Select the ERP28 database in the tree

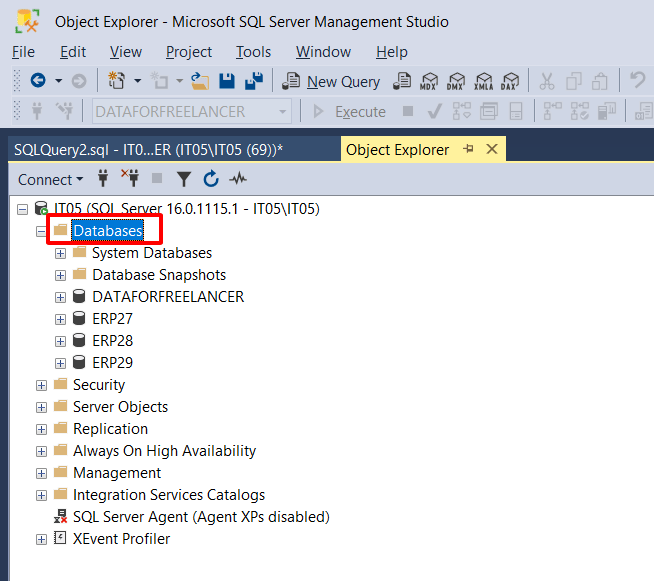tap(112, 341)
